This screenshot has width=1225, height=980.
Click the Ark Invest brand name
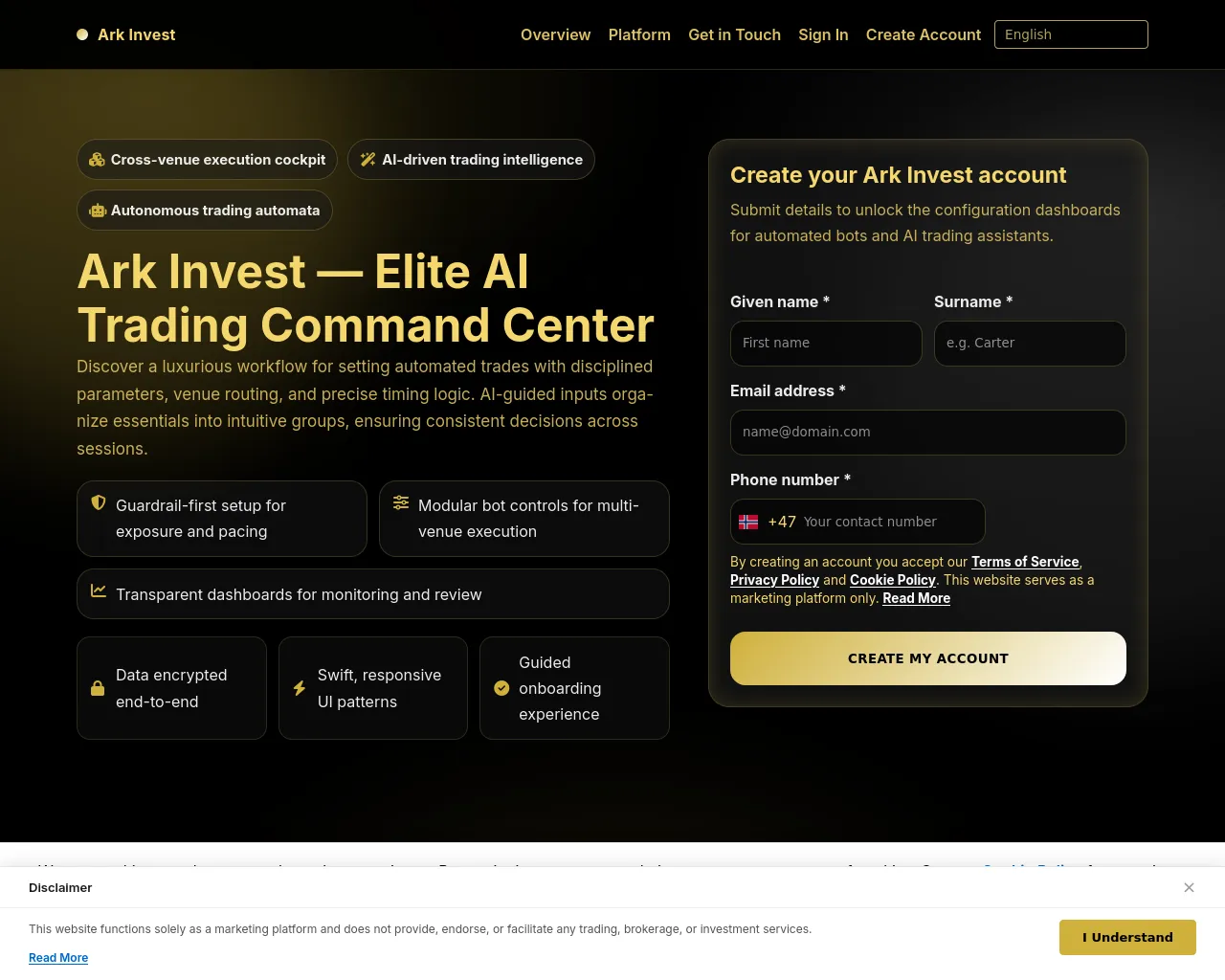[x=137, y=34]
